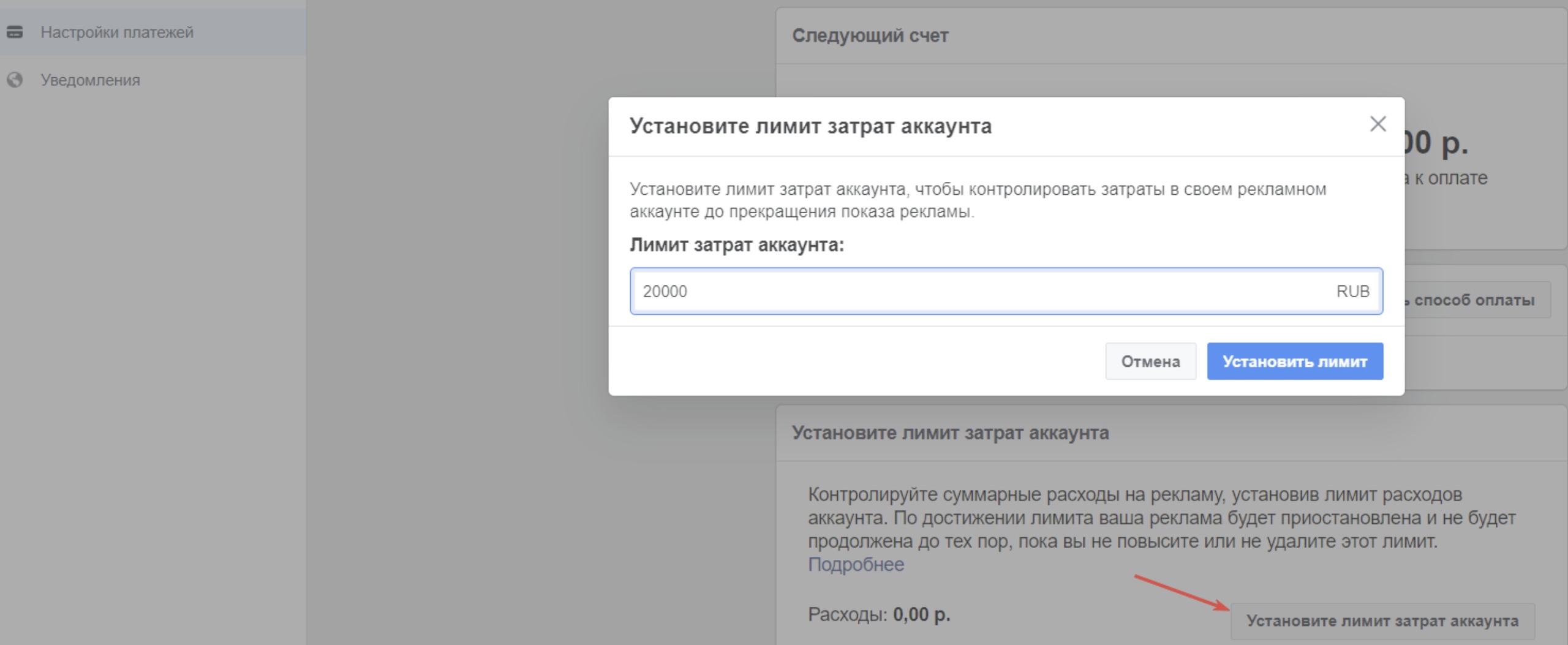This screenshot has height=645, width=1568.
Task: Click the RUB currency label in field
Action: 1352,291
